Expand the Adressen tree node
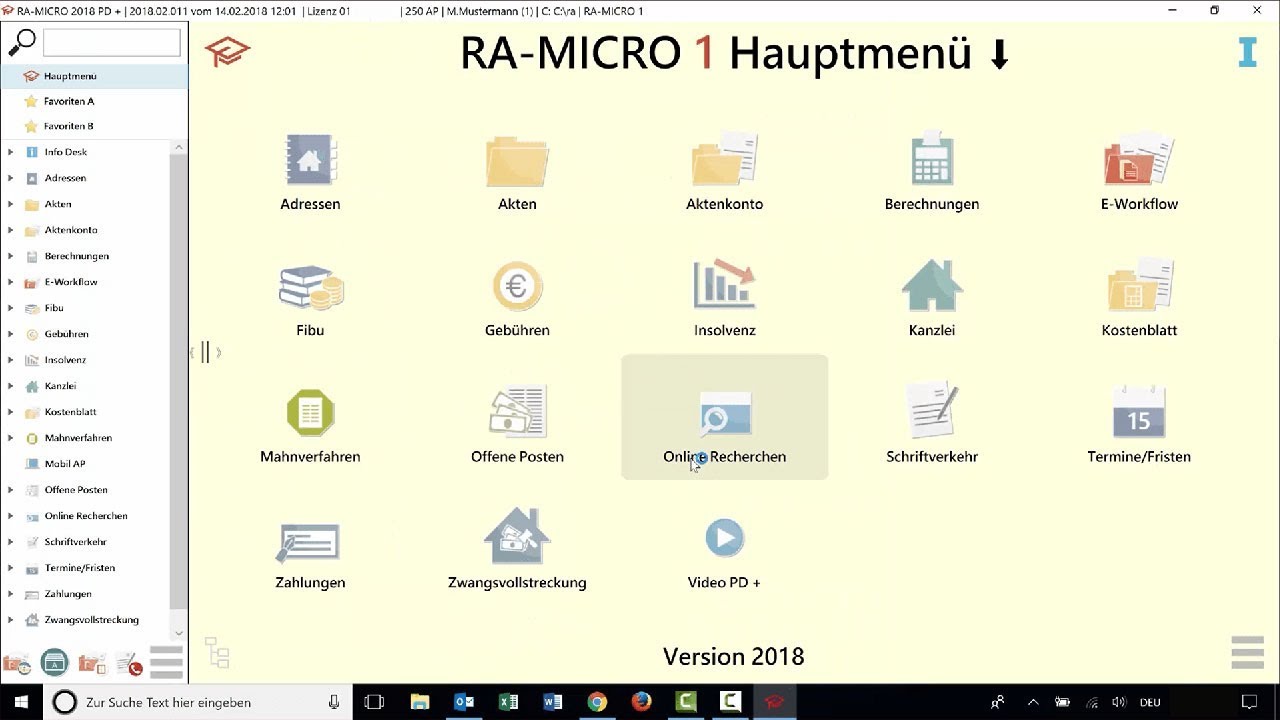This screenshot has width=1280, height=720. 10,178
